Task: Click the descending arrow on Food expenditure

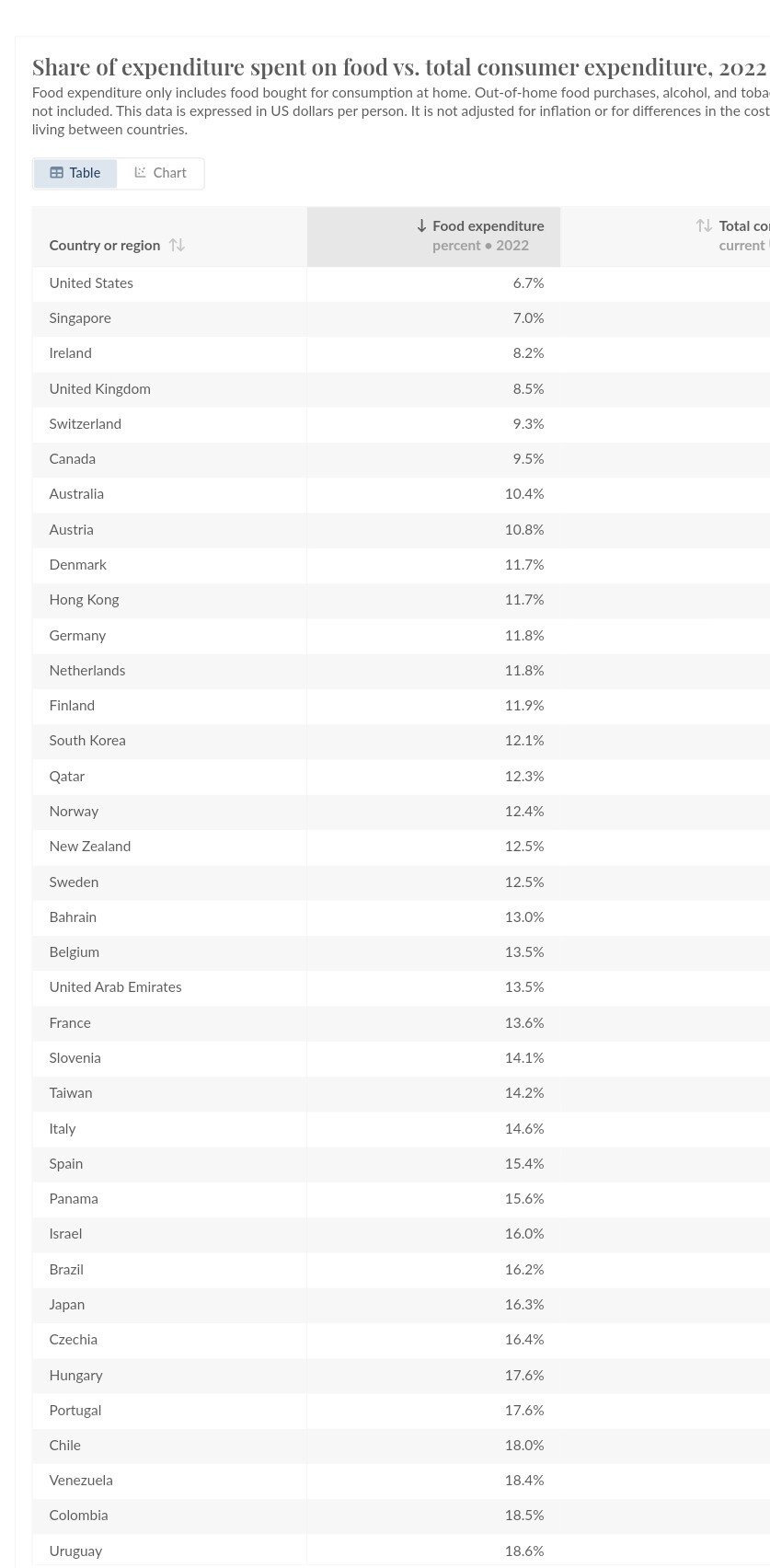Action: 421,225
